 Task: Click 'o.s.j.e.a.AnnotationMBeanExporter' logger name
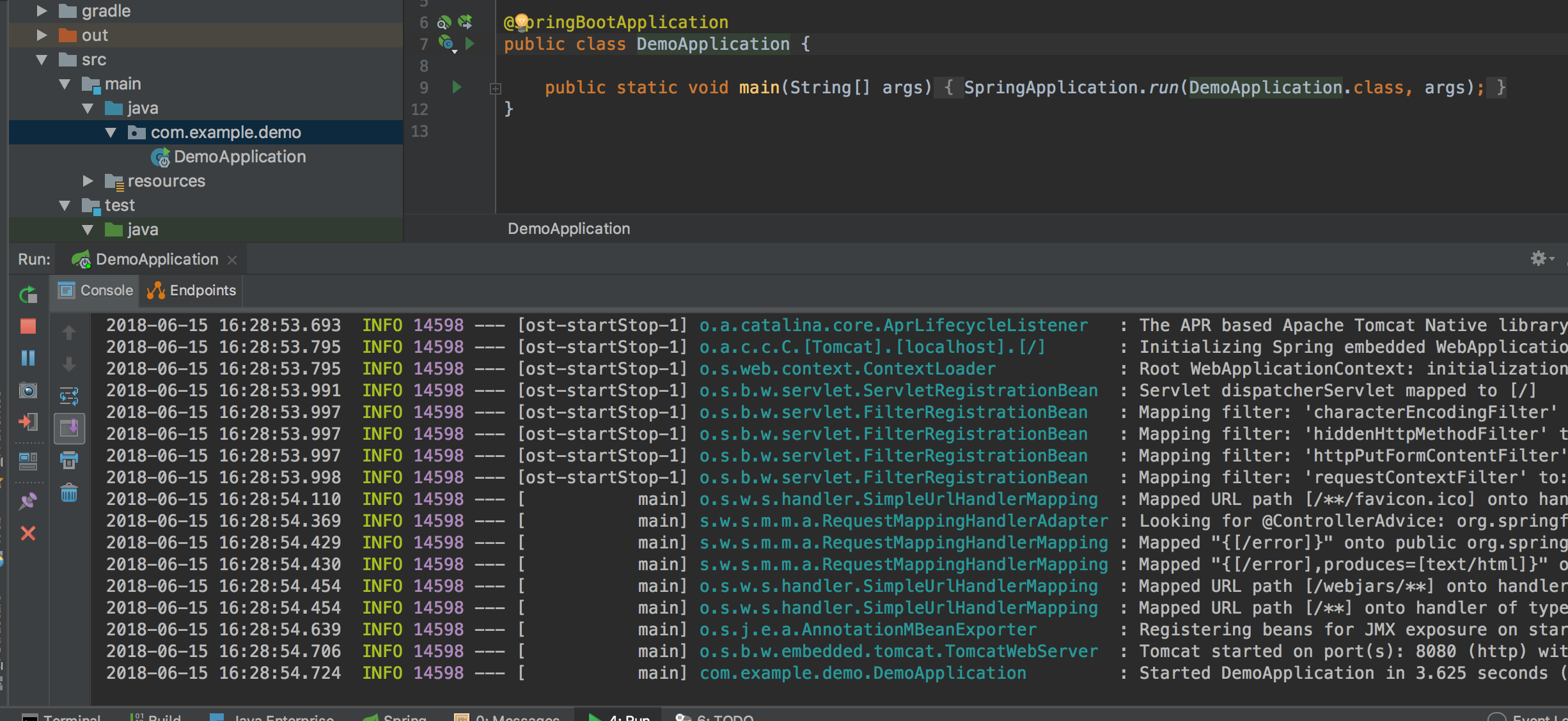tap(868, 630)
